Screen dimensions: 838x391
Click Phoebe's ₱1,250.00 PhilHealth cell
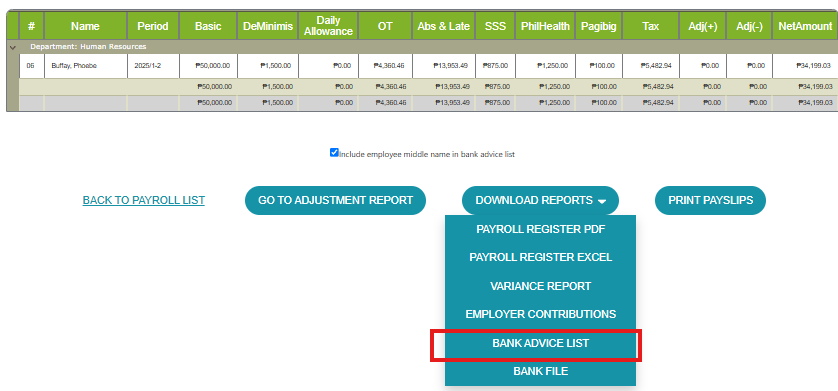545,66
